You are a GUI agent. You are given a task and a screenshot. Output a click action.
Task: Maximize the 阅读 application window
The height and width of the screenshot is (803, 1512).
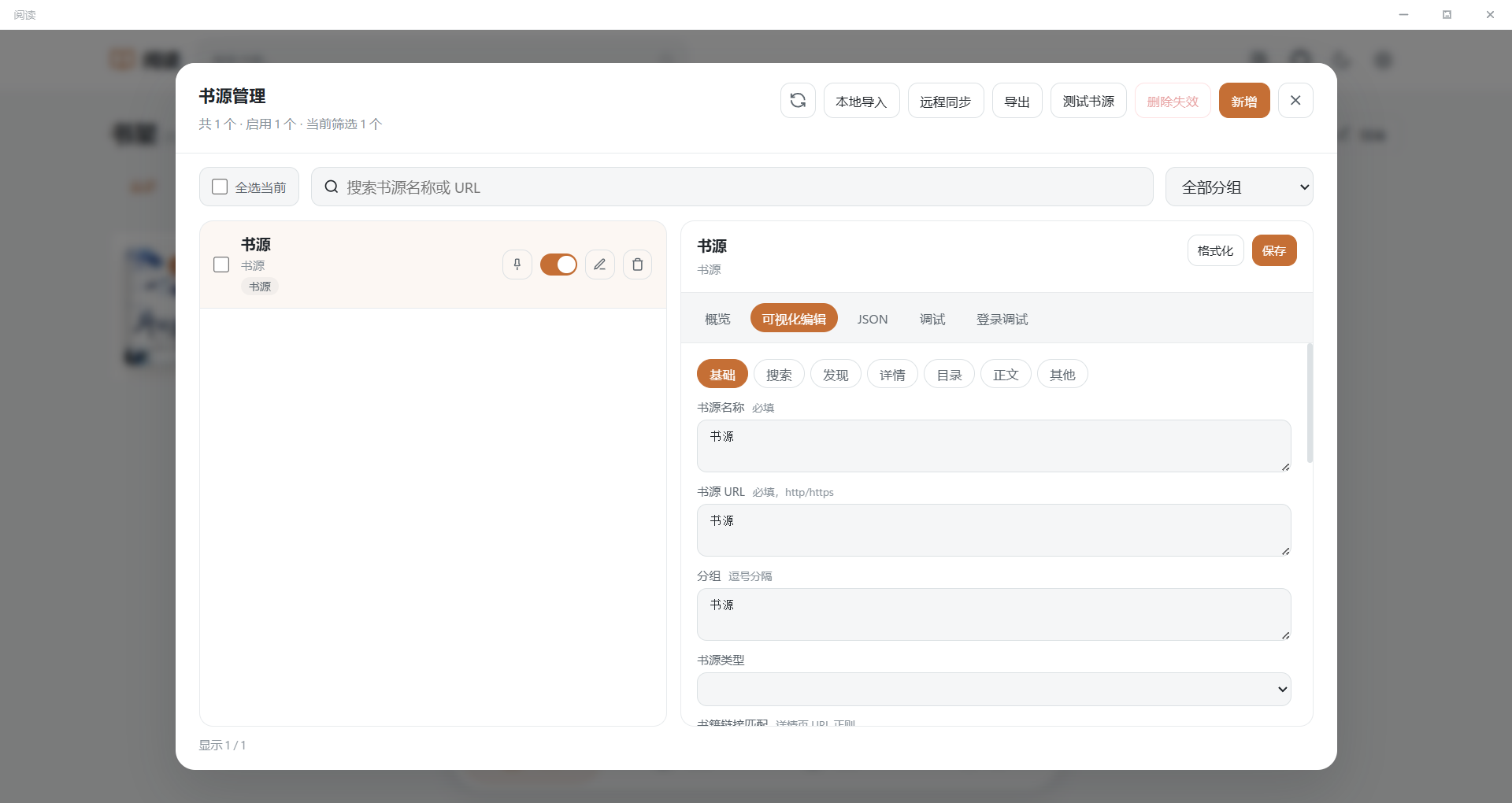pos(1447,14)
